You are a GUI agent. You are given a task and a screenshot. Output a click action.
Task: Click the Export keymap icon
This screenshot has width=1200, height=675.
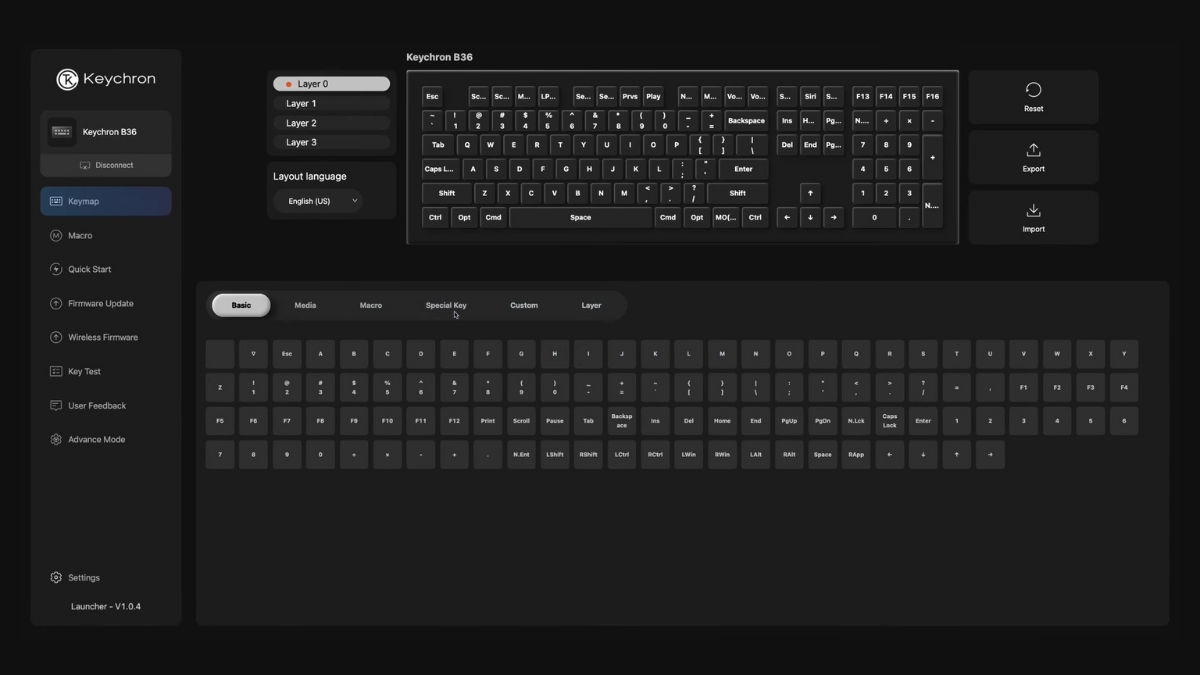pyautogui.click(x=1033, y=150)
